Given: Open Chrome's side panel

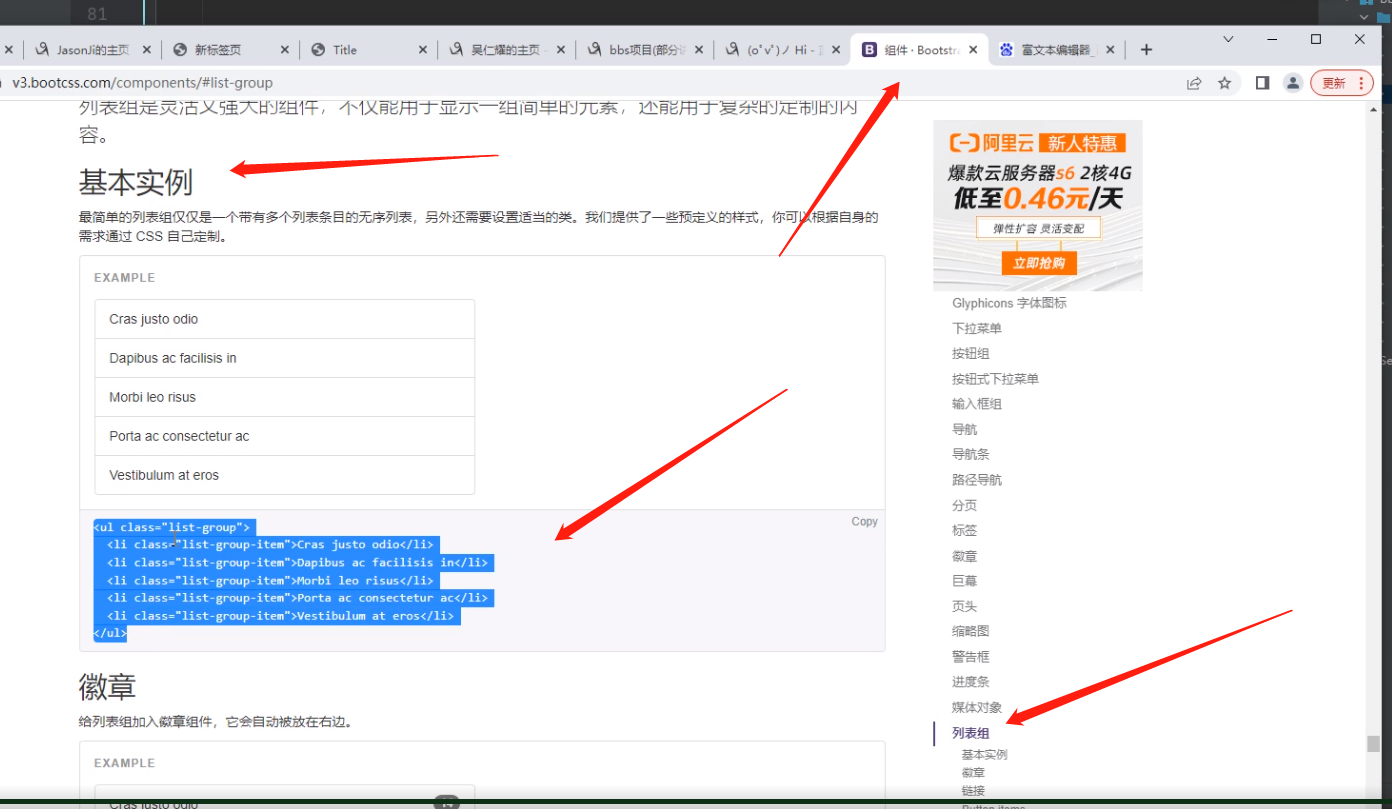Looking at the screenshot, I should [1262, 83].
